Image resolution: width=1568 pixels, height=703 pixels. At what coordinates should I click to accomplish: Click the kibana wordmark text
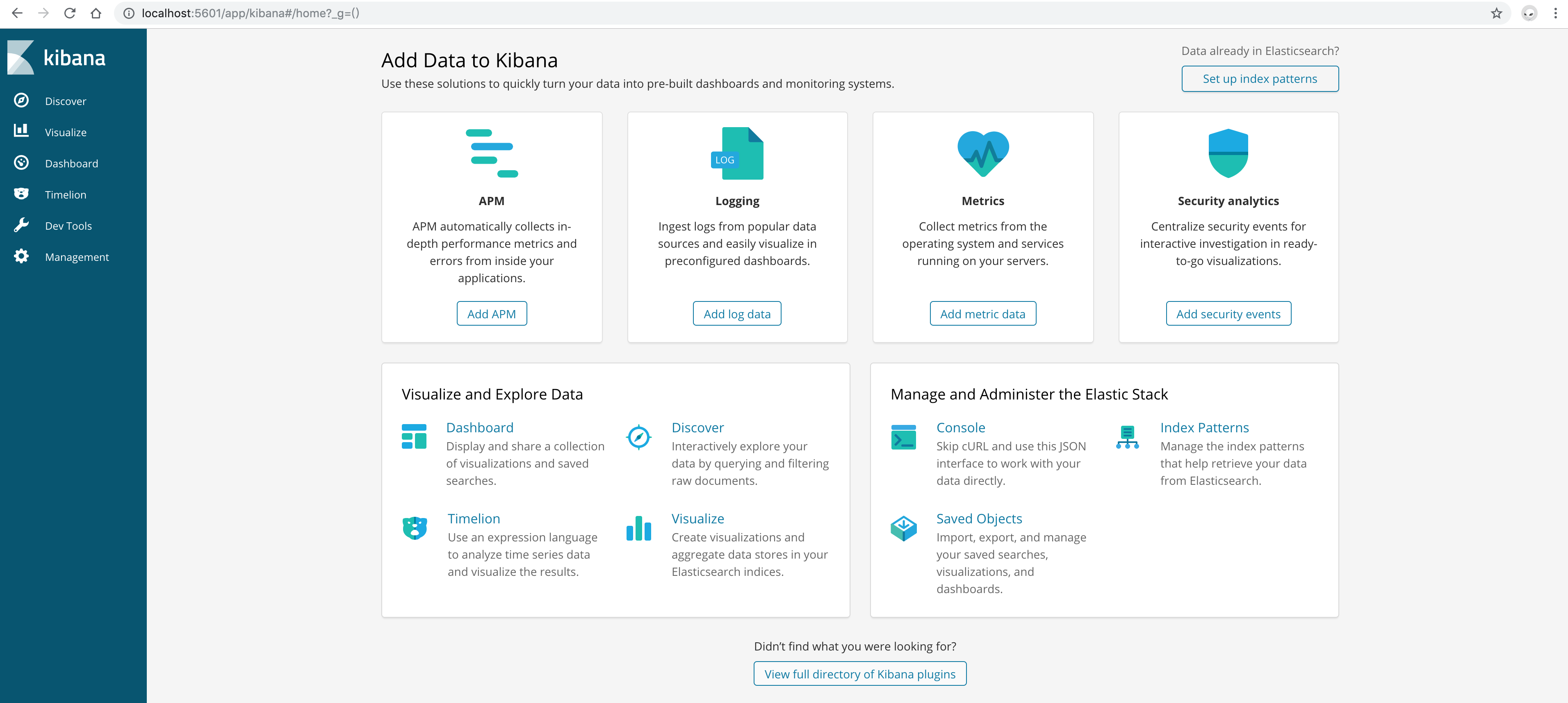click(x=74, y=58)
